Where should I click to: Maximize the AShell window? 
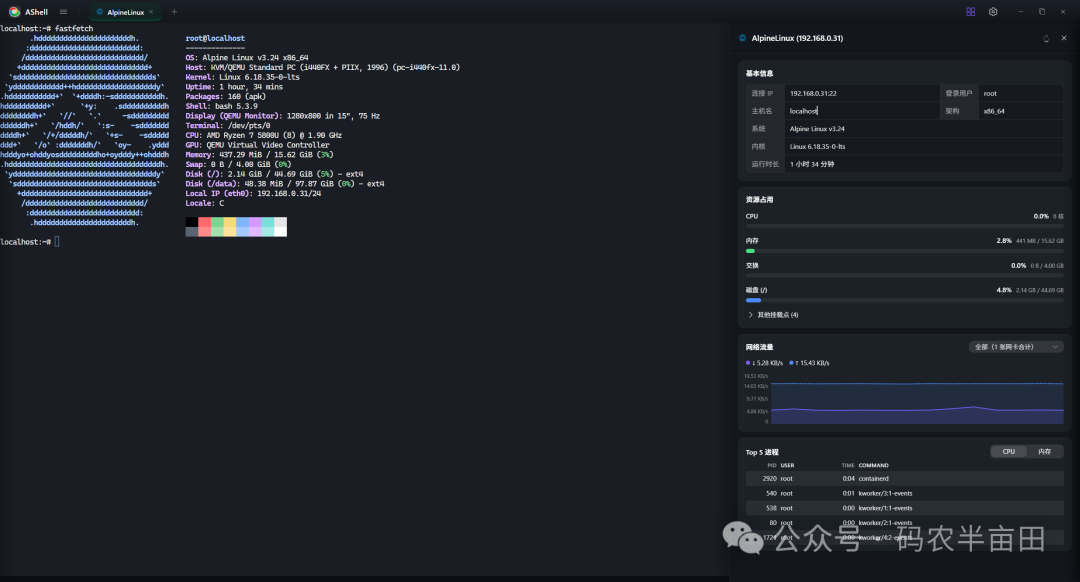click(x=1042, y=12)
